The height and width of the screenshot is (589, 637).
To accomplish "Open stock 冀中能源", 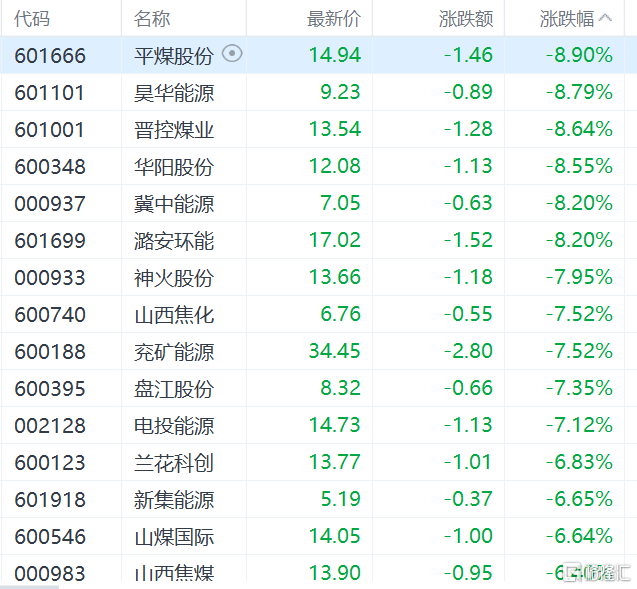I will pyautogui.click(x=174, y=204).
